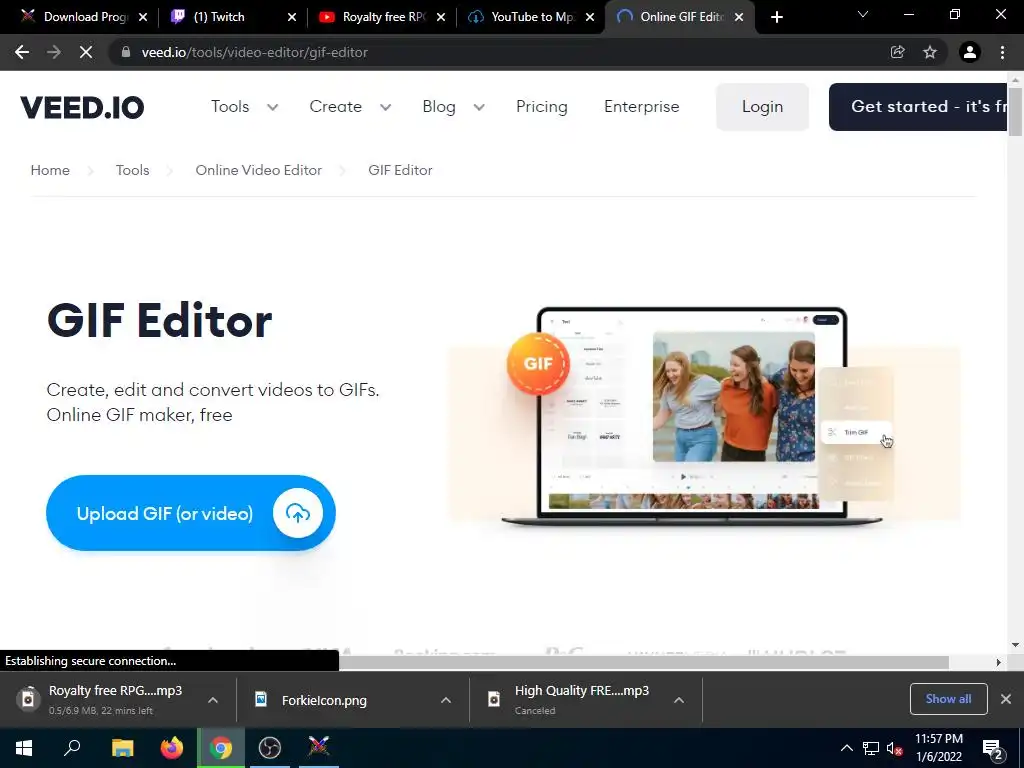Screen dimensions: 1024x768
Task: Open the tab search dropdown arrow
Action: pyautogui.click(x=863, y=14)
